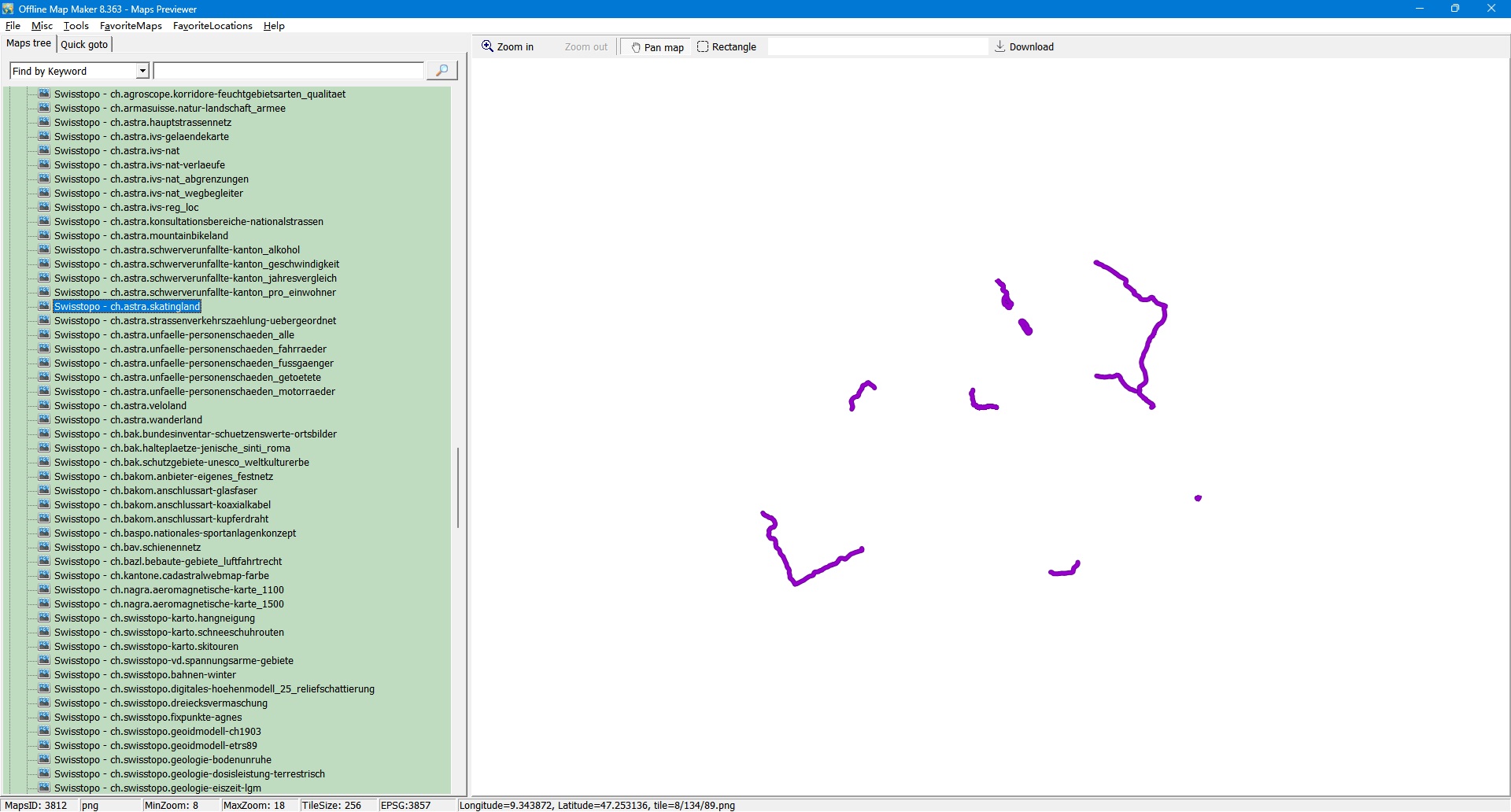Select ch.swisstopo-karto.skitouren map entry
Screen dimensions: 1511x812
coord(146,647)
